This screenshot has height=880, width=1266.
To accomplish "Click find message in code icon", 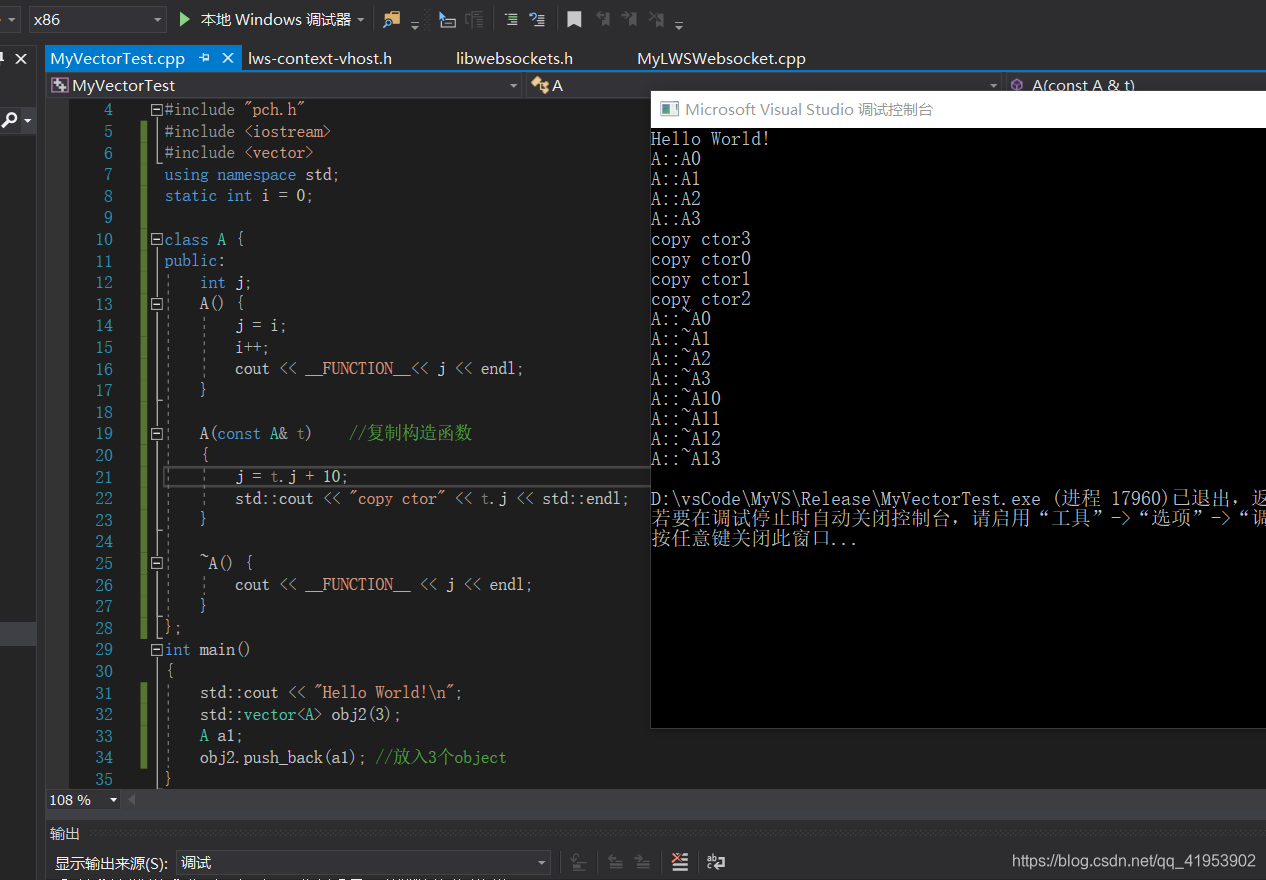I will (x=578, y=861).
